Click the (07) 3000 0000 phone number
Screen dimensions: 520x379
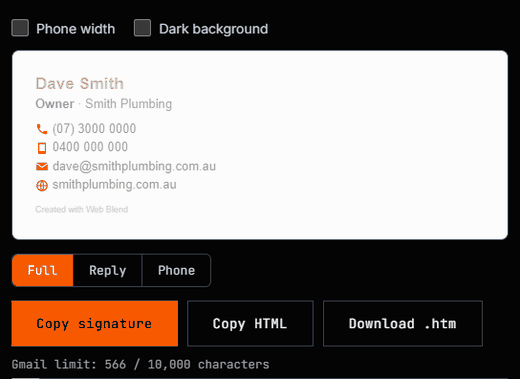94,129
